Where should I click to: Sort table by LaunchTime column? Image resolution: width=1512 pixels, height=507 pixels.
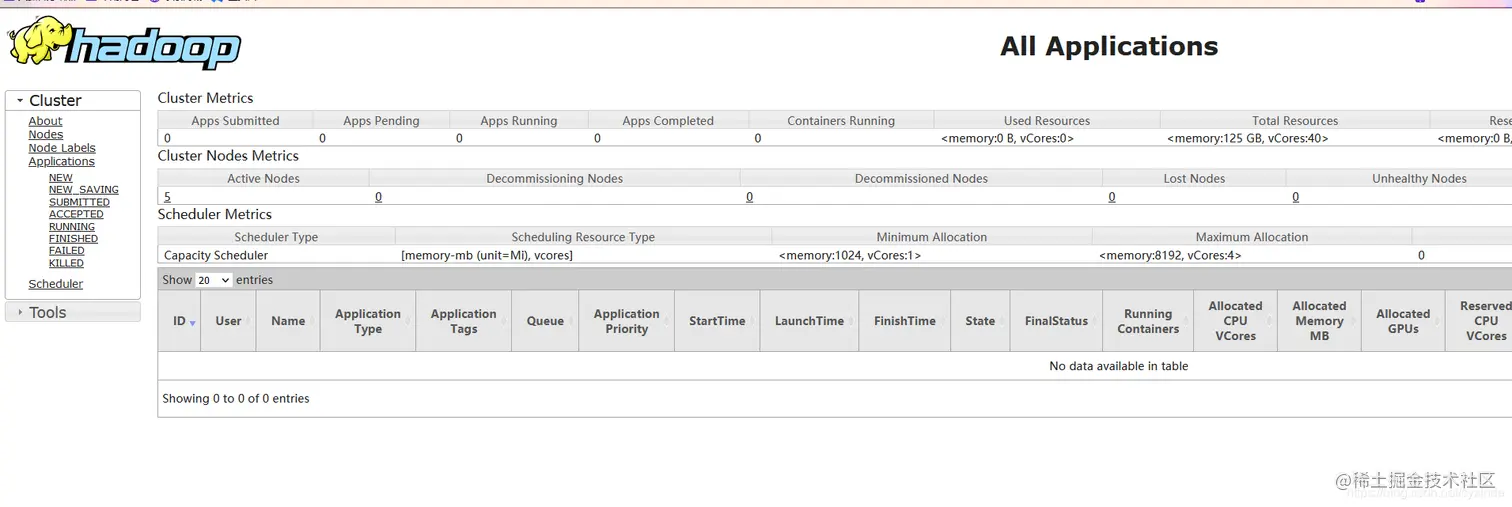point(809,321)
